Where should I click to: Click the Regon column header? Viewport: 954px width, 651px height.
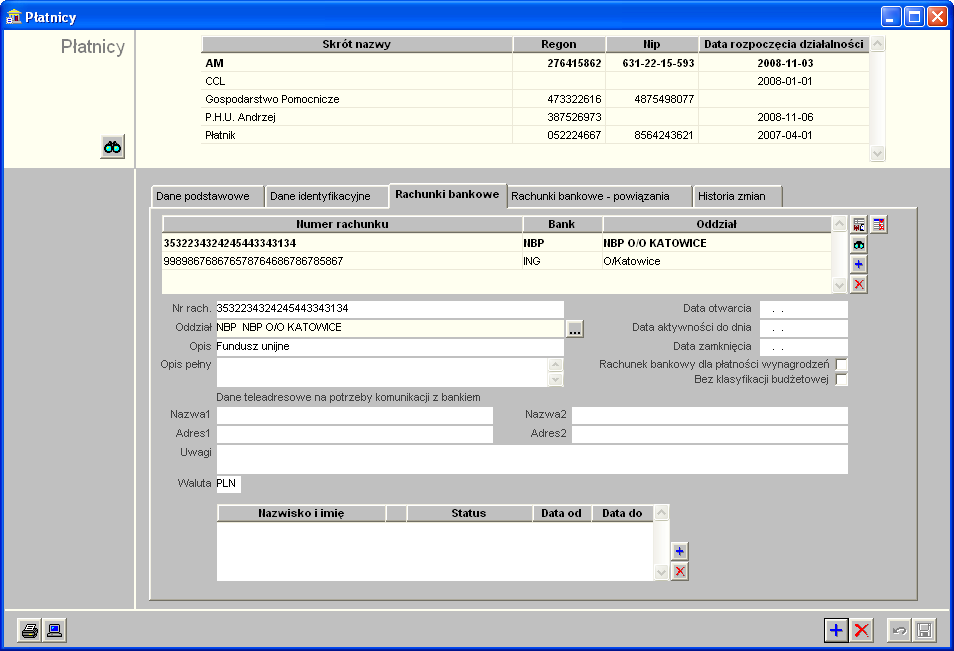tap(559, 44)
